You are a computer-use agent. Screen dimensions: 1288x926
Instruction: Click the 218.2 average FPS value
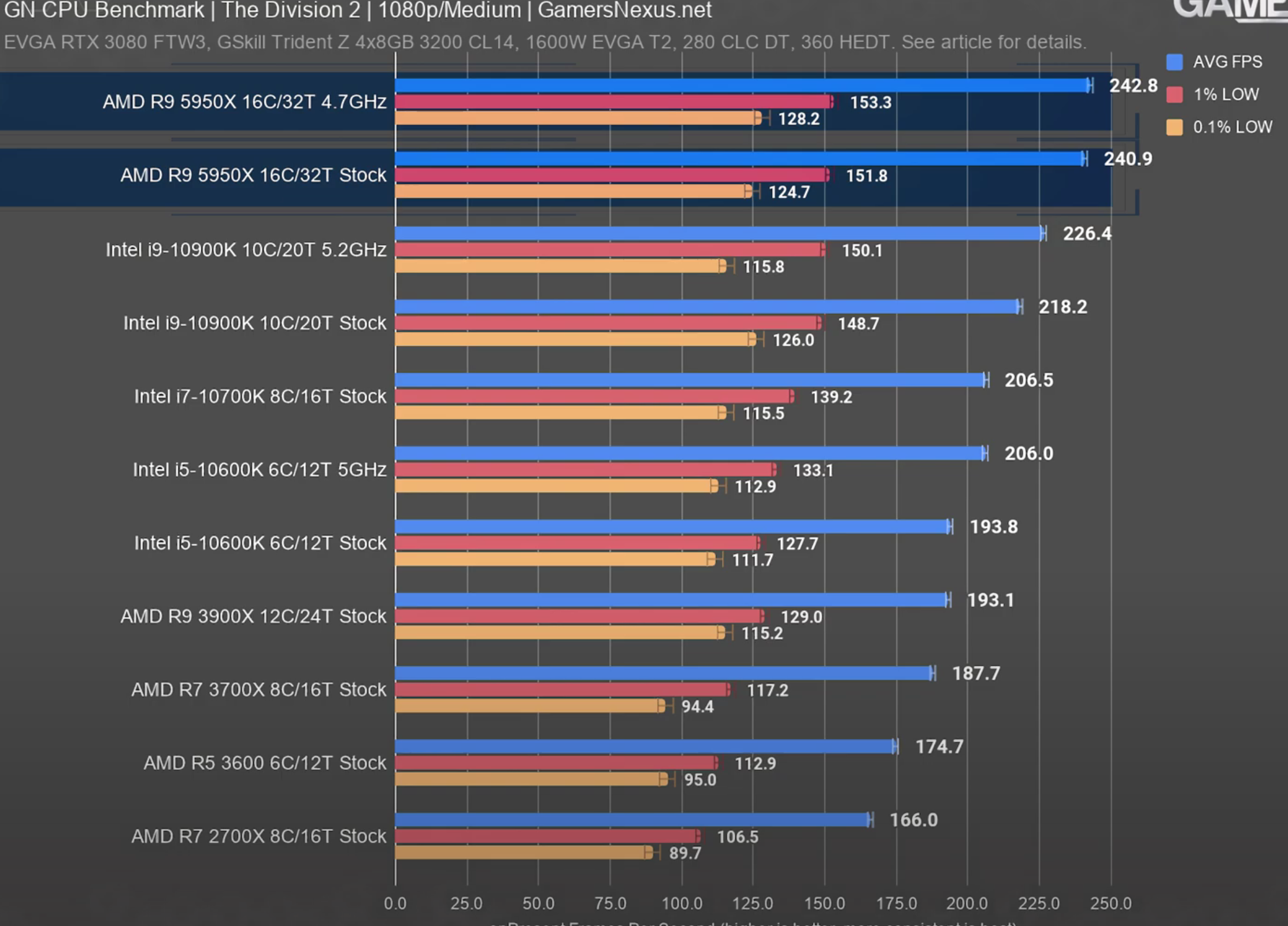pyautogui.click(x=1063, y=307)
